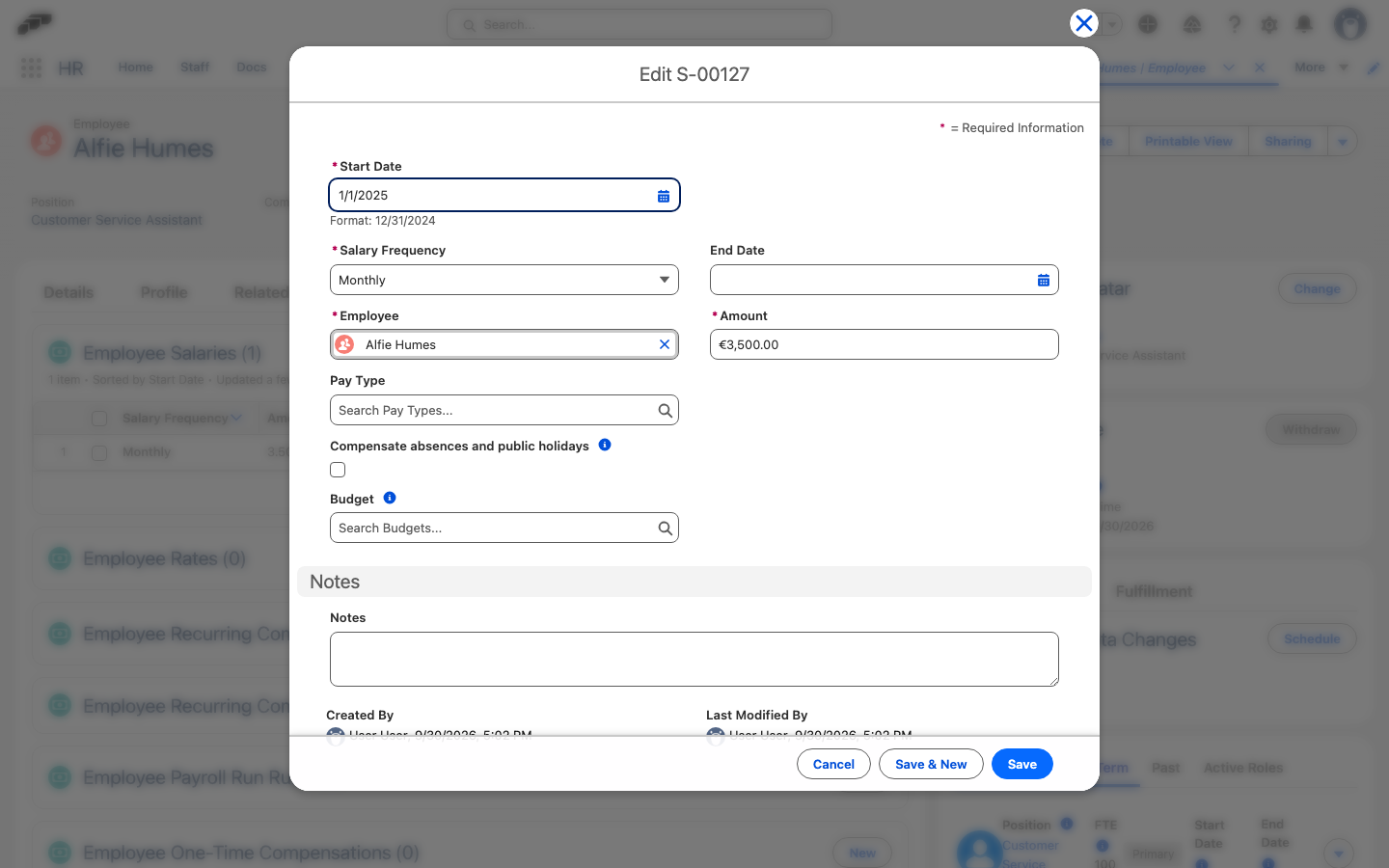Click the Cancel button
Viewport: 1389px width, 868px height.
tap(833, 764)
